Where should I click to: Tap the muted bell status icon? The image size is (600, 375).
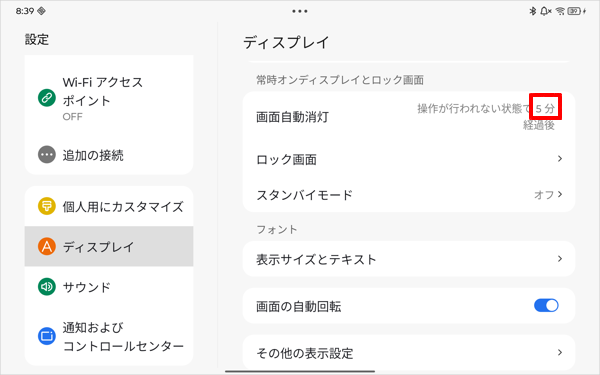[546, 11]
